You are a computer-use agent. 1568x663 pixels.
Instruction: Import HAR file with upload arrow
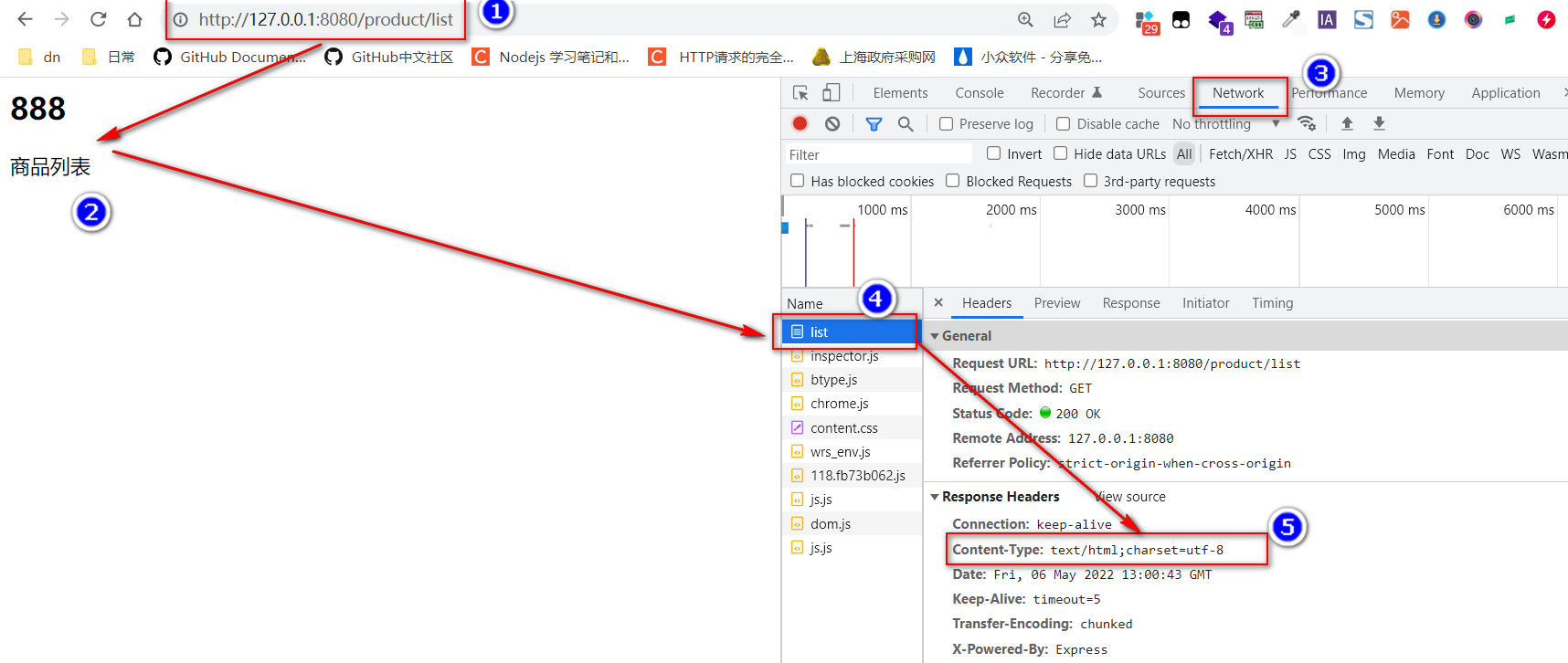[1347, 123]
